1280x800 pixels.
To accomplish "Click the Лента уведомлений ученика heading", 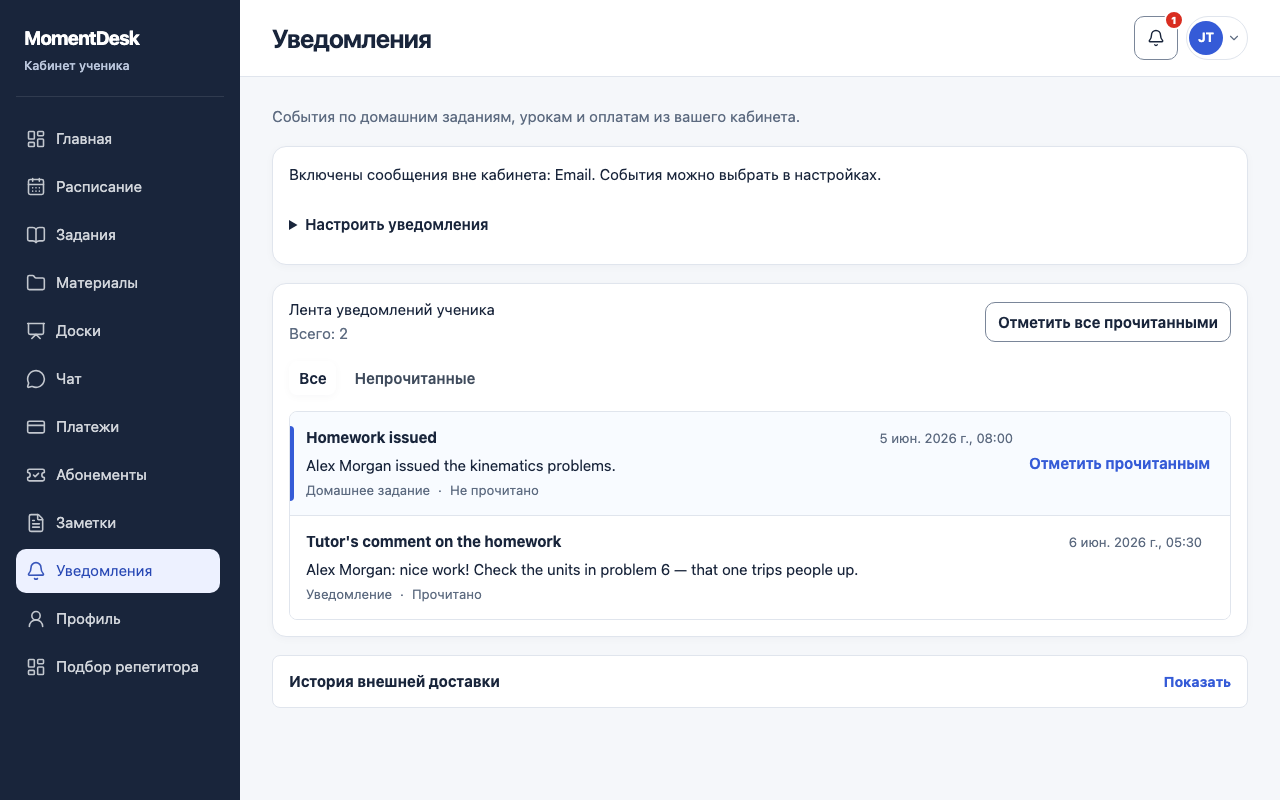I will point(392,310).
